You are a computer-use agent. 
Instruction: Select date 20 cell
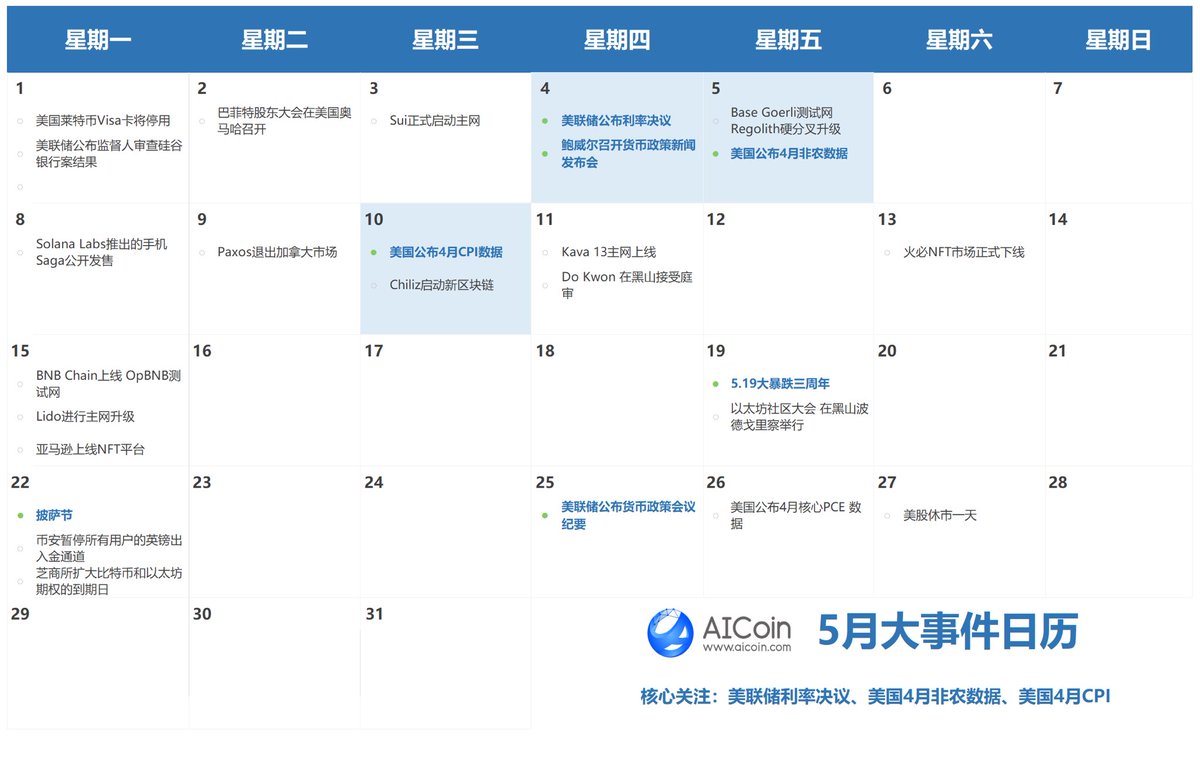point(959,401)
